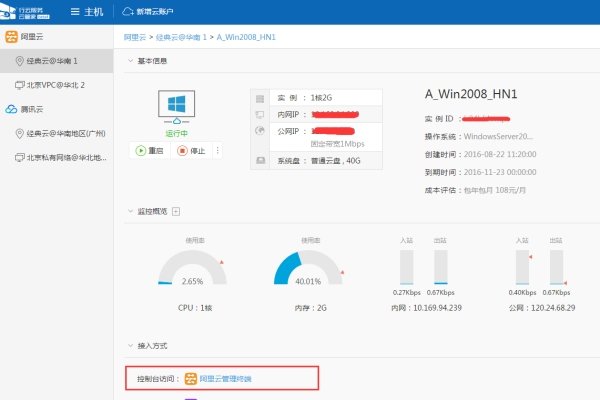Click the 内存：2G label

310,308
